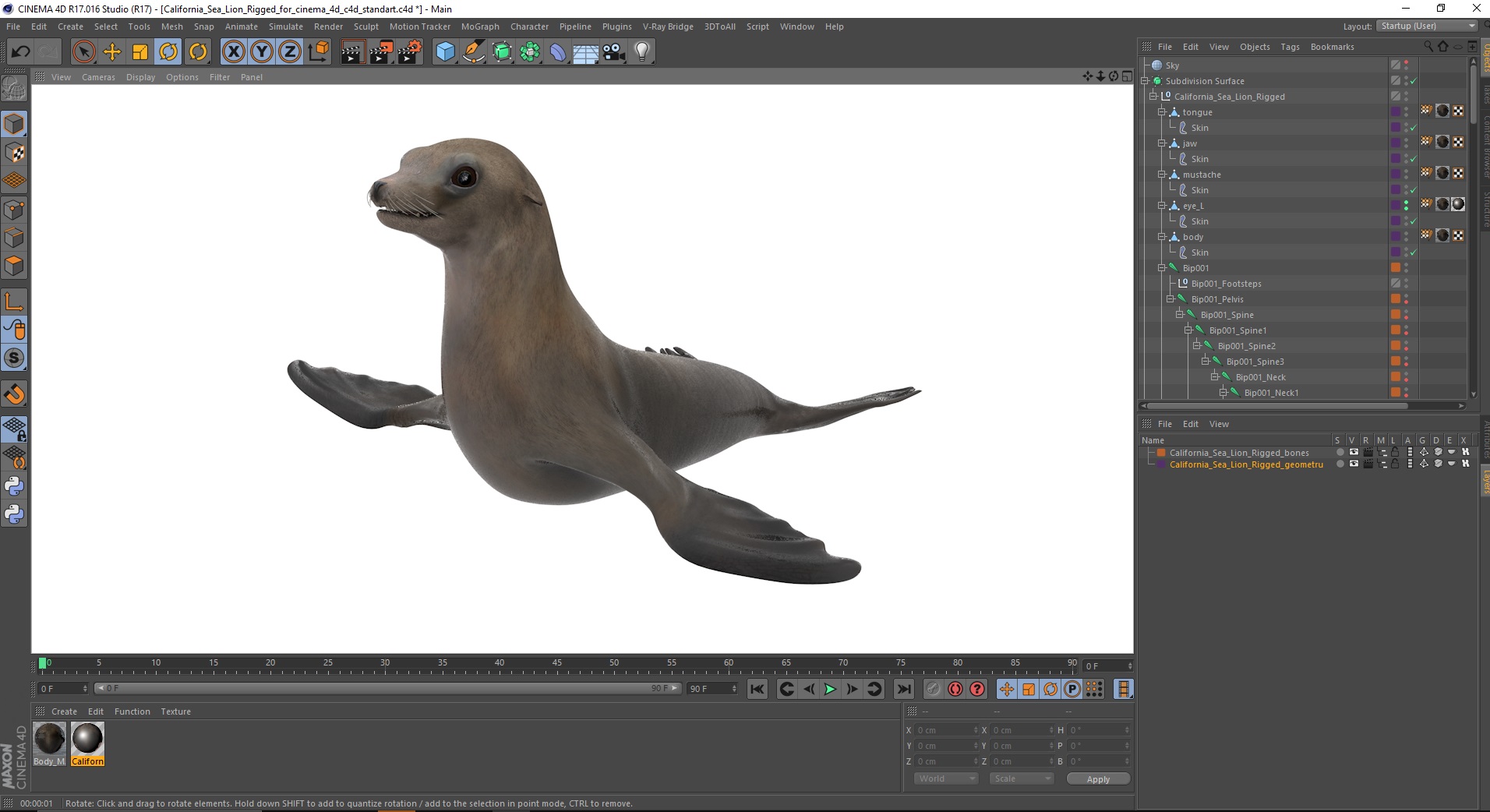Click the timeline range slider bar

click(387, 688)
